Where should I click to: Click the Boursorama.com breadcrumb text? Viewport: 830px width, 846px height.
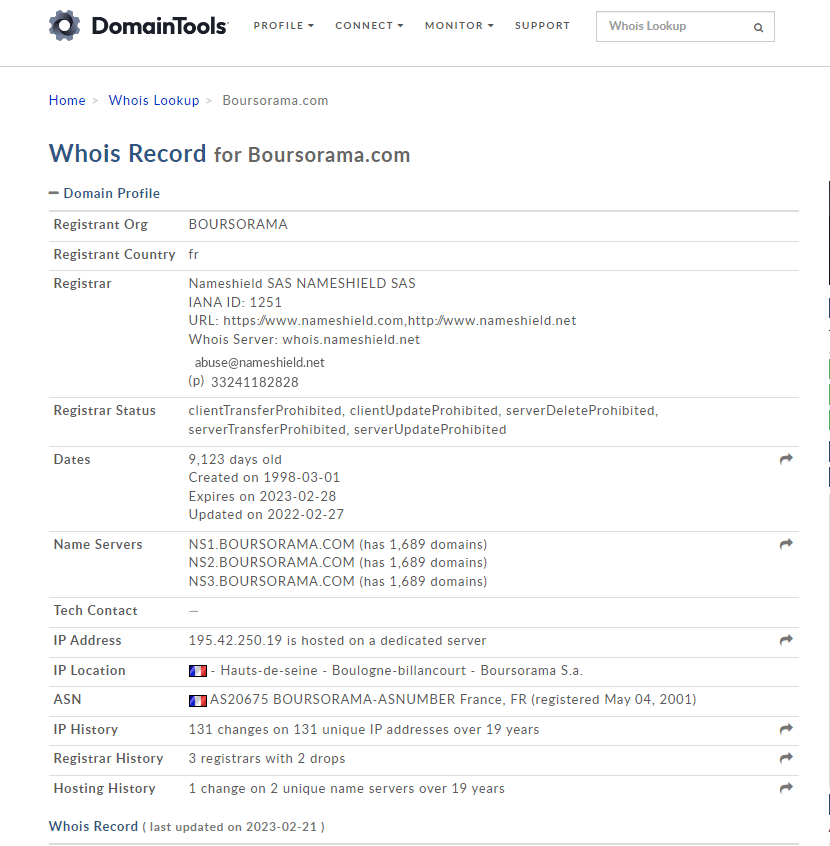click(x=275, y=100)
